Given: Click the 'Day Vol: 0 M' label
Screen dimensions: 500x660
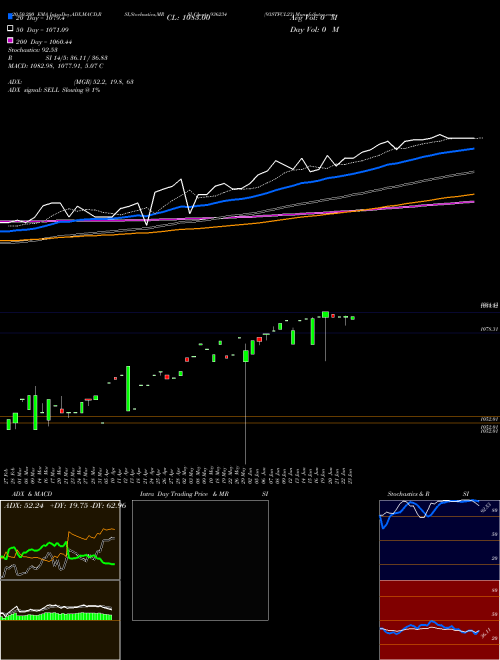Looking at the screenshot, I should tap(314, 29).
